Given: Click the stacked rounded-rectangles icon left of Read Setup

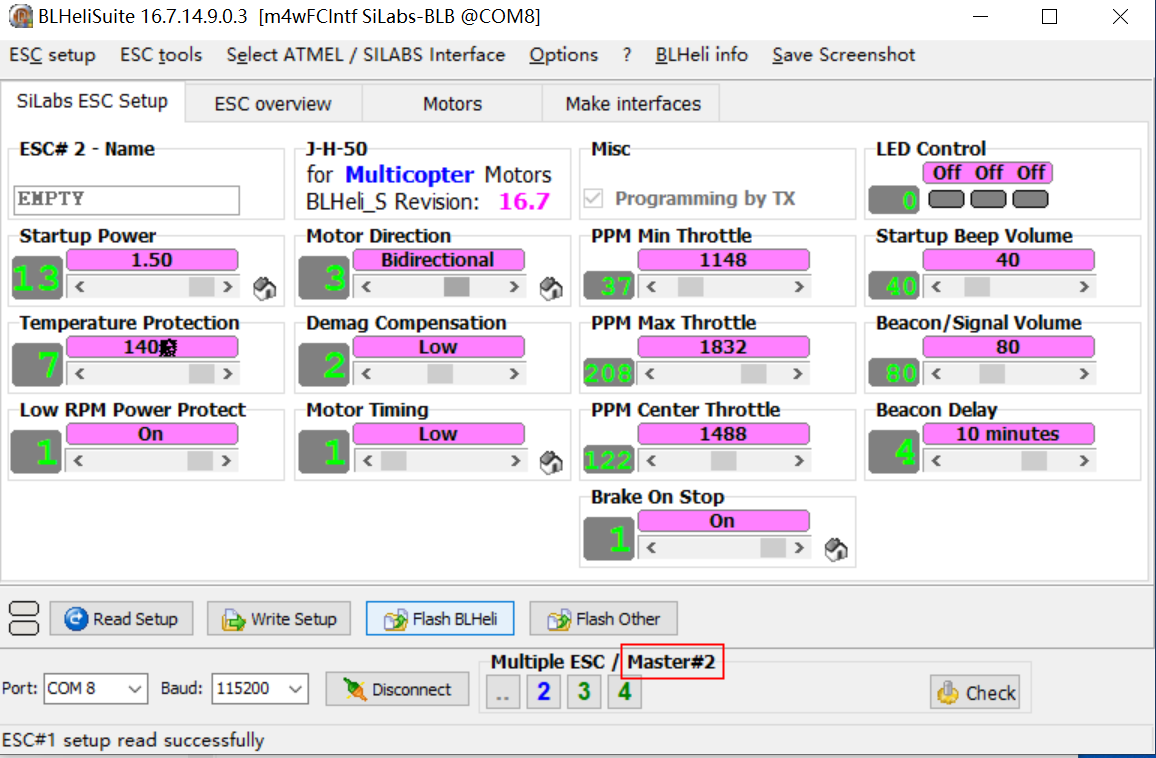Looking at the screenshot, I should 24,618.
